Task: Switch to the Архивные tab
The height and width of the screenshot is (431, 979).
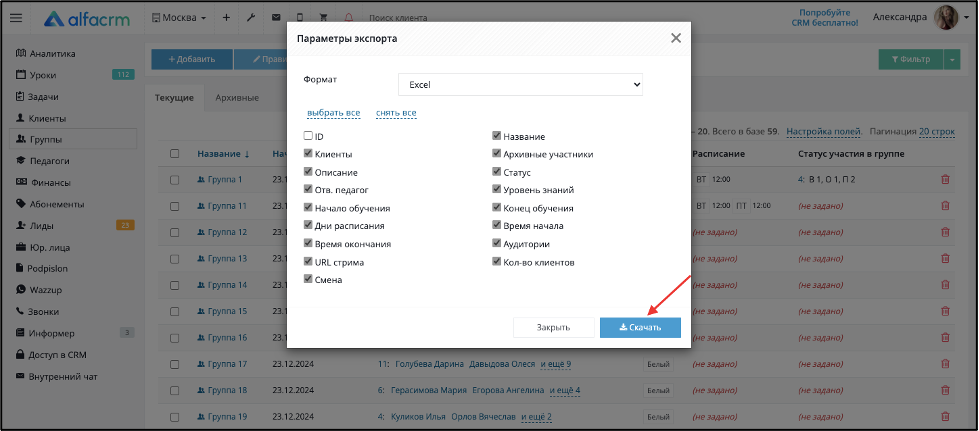Action: click(x=237, y=98)
